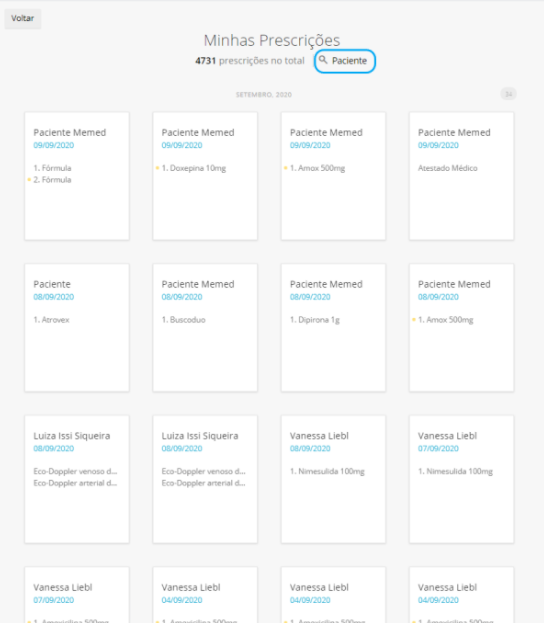Click the 'SETEMBRO, 2020' month label
The height and width of the screenshot is (623, 544).
(x=264, y=95)
